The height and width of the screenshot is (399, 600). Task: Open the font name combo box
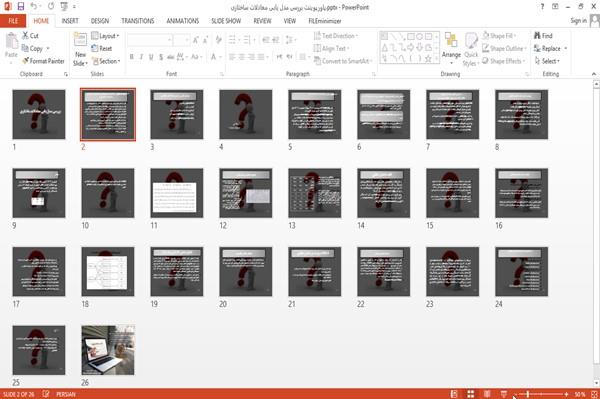pyautogui.click(x=150, y=39)
